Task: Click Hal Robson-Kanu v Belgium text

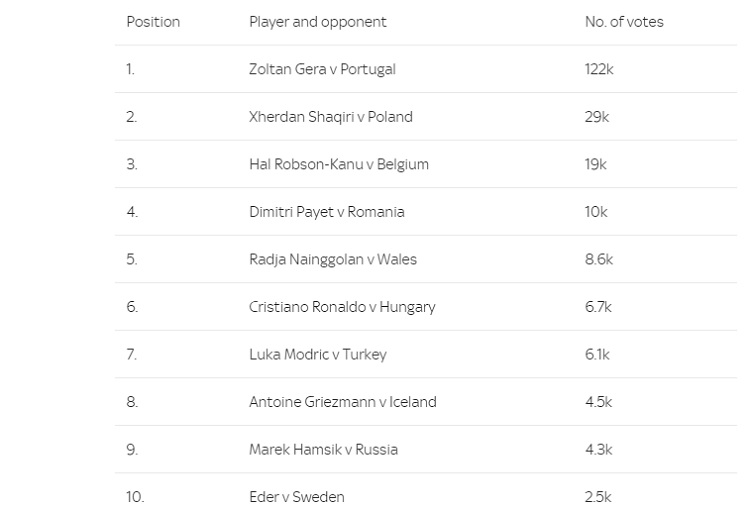Action: point(339,164)
